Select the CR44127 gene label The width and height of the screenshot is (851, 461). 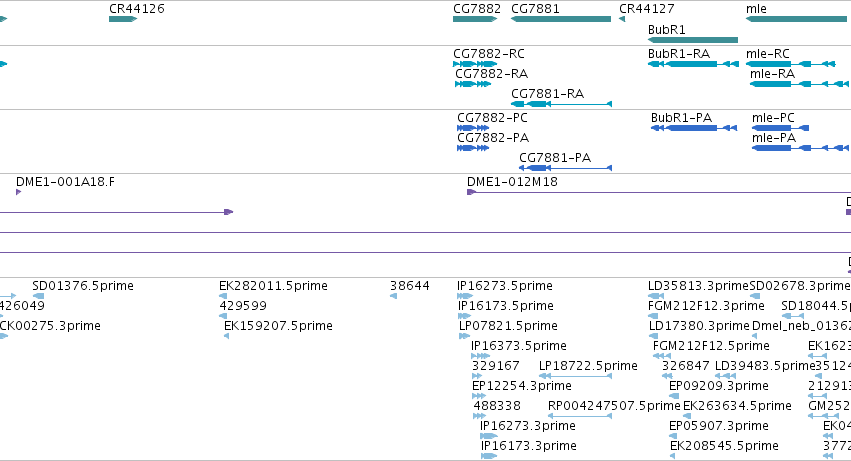tap(647, 9)
